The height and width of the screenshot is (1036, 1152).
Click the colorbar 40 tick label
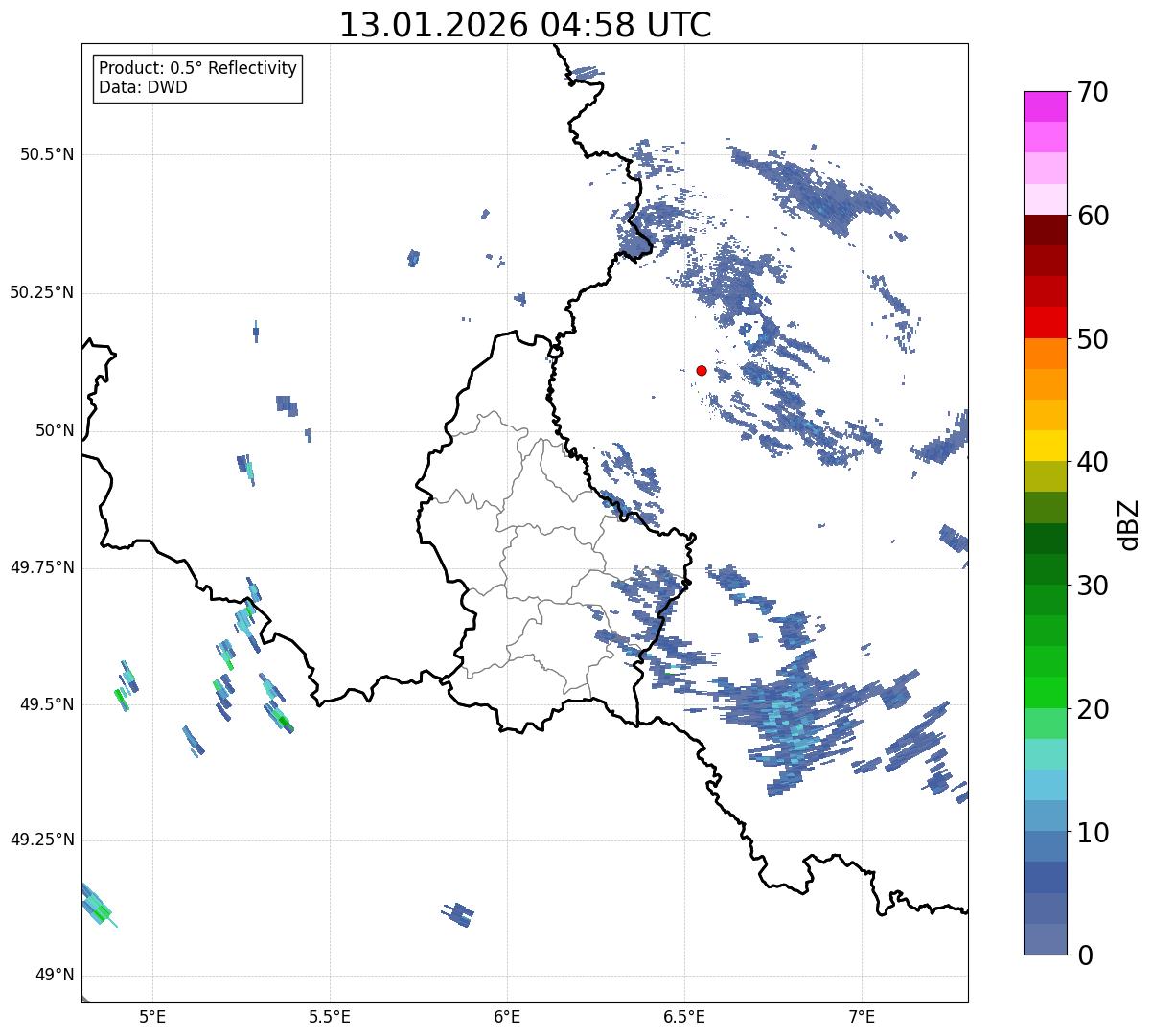tap(1093, 462)
